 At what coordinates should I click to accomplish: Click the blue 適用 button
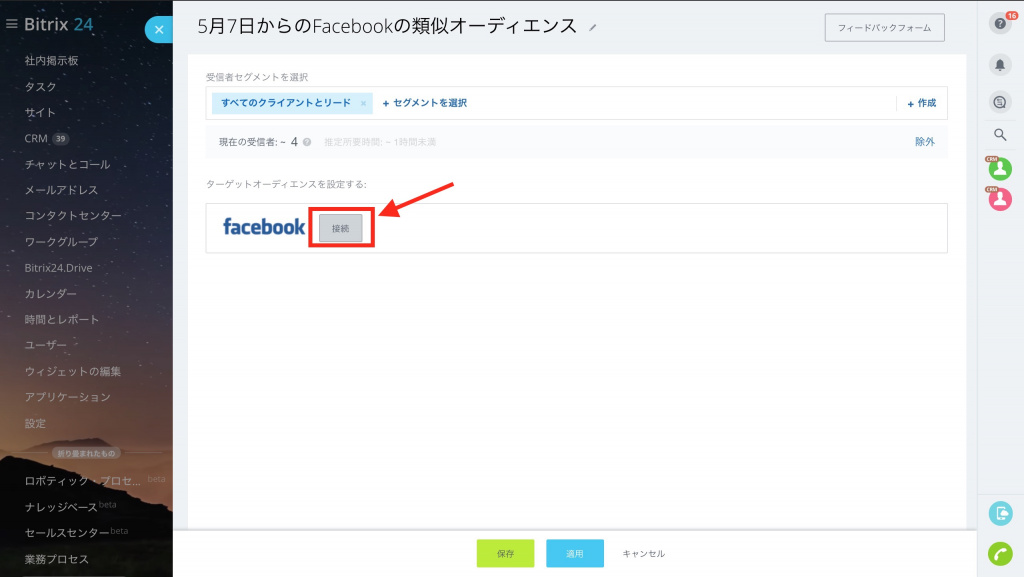575,554
